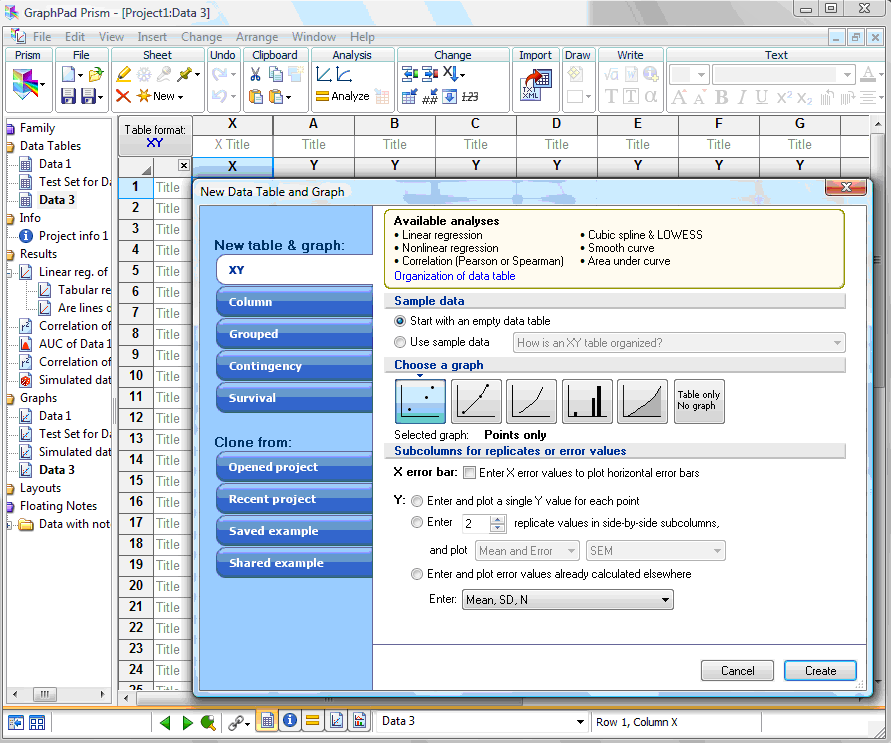Click the red X delete sheet icon
Image resolution: width=891 pixels, height=743 pixels.
coord(123,96)
